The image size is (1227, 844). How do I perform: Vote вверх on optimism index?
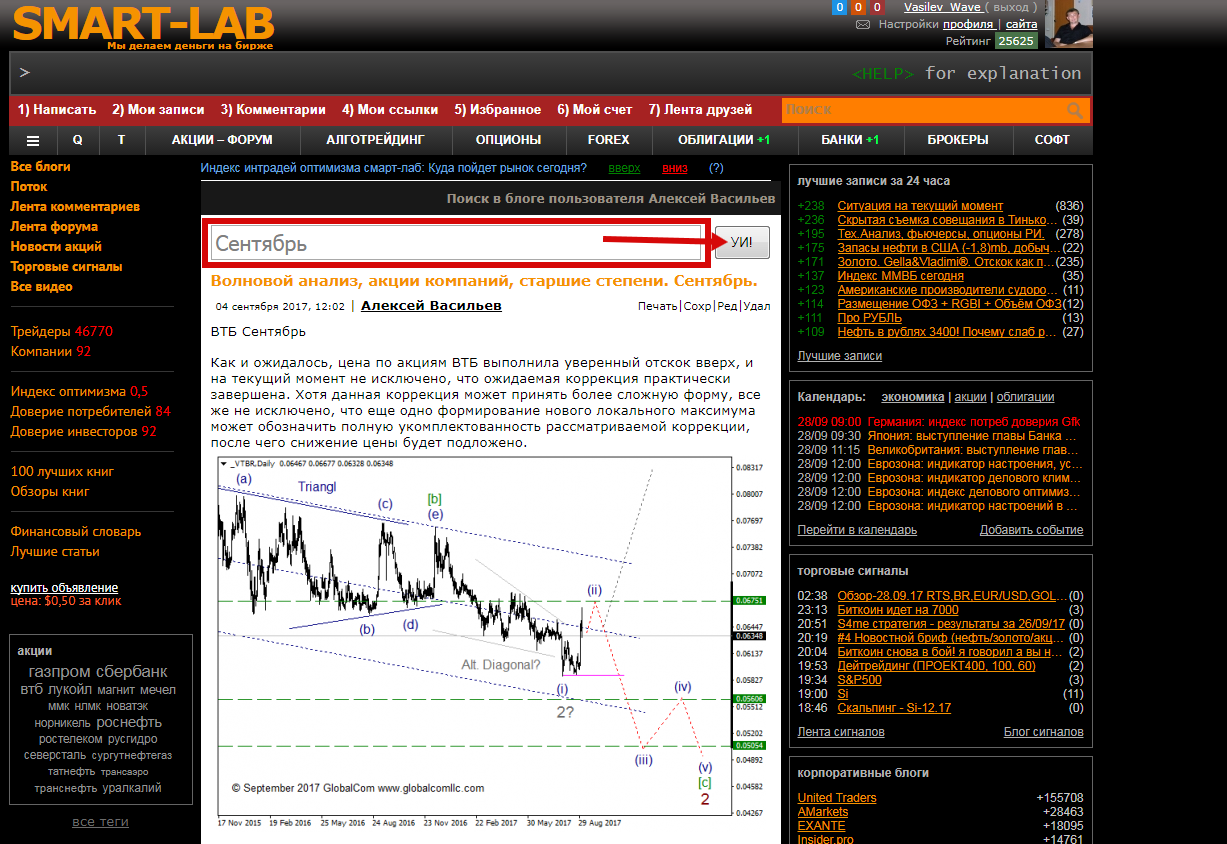624,168
